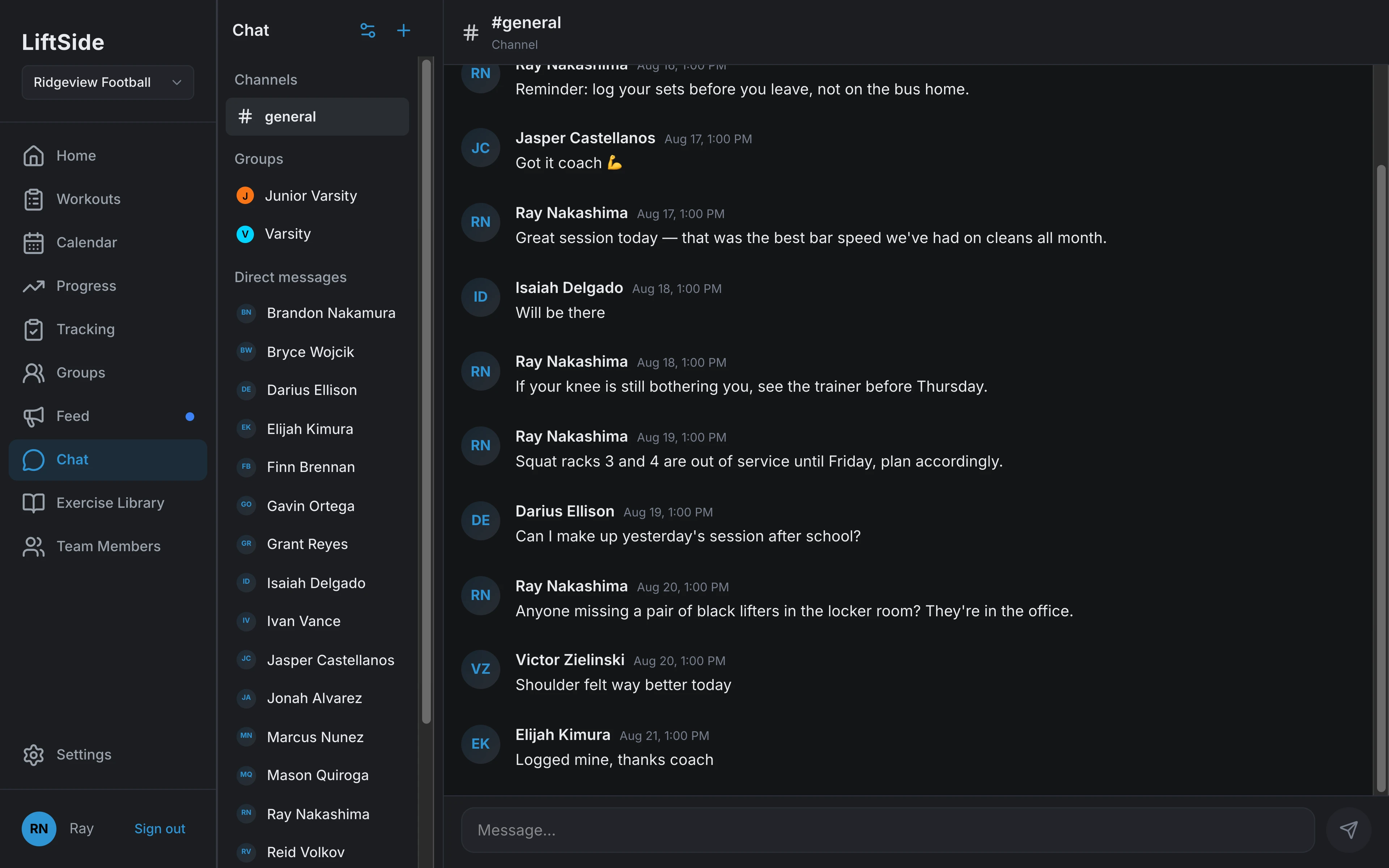
Task: Click the Calendar icon in sidebar
Action: [x=33, y=243]
